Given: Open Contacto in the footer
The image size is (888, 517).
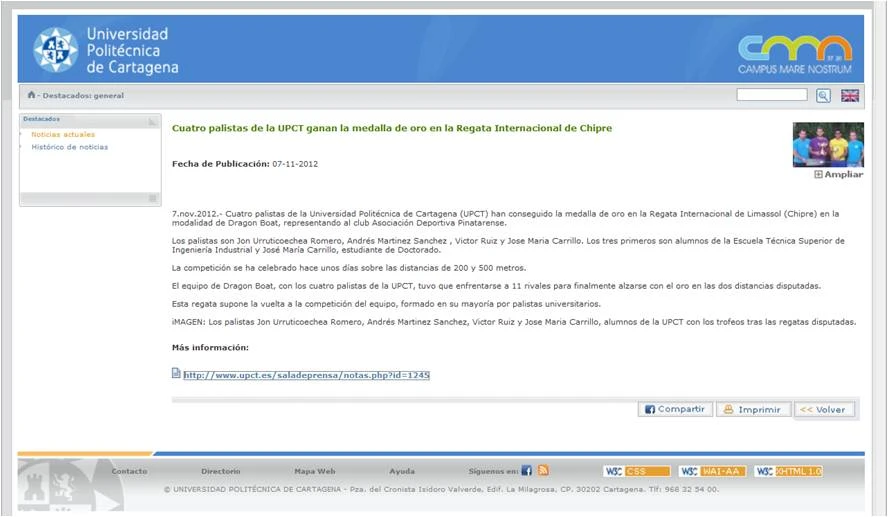Looking at the screenshot, I should pos(129,471).
